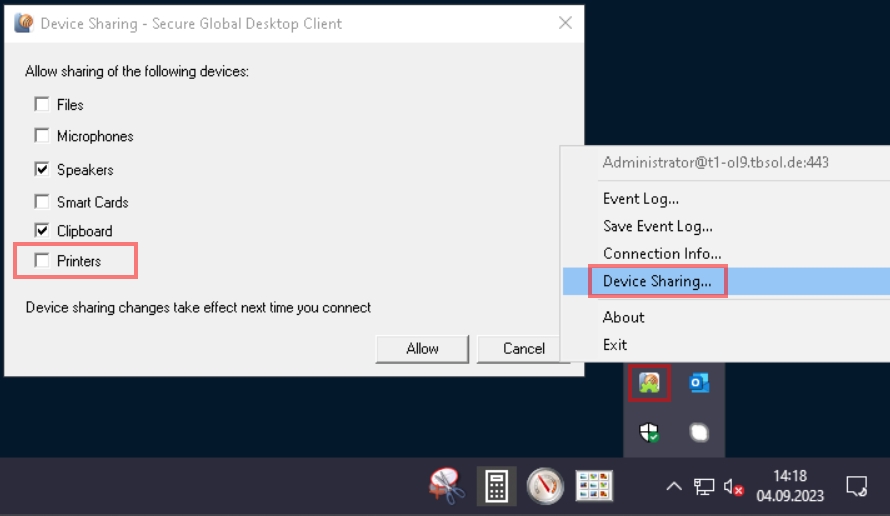The image size is (890, 516).
Task: Open the image thumbnail grid taskbar app
Action: (x=594, y=486)
